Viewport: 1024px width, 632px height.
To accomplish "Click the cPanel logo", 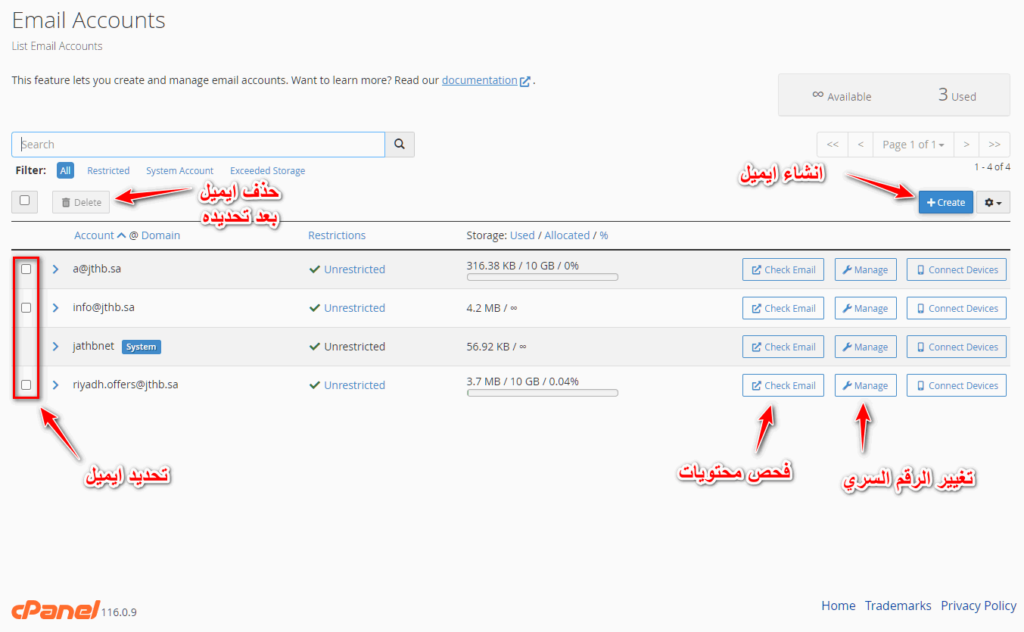I will click(55, 610).
